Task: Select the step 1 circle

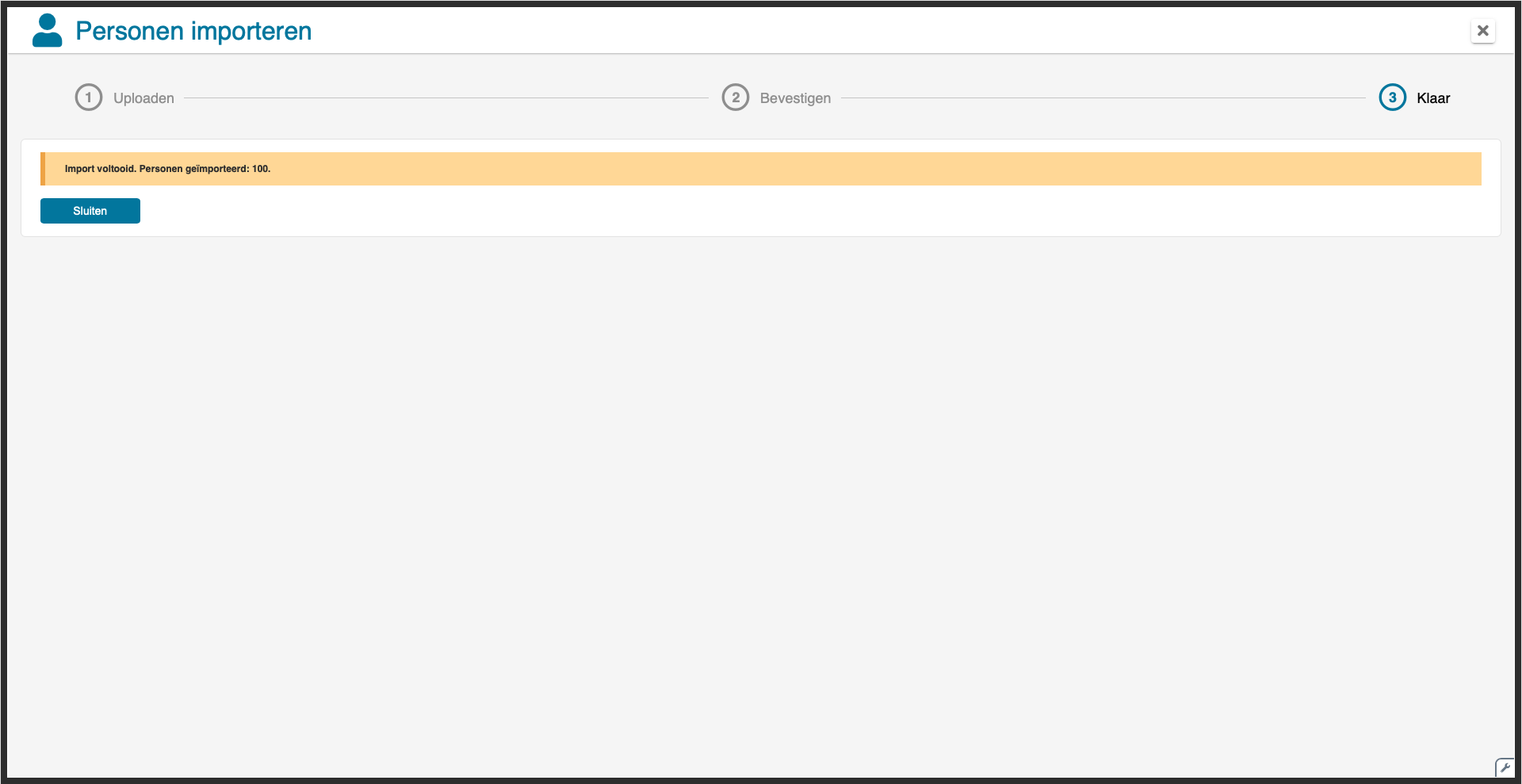Action: [89, 98]
